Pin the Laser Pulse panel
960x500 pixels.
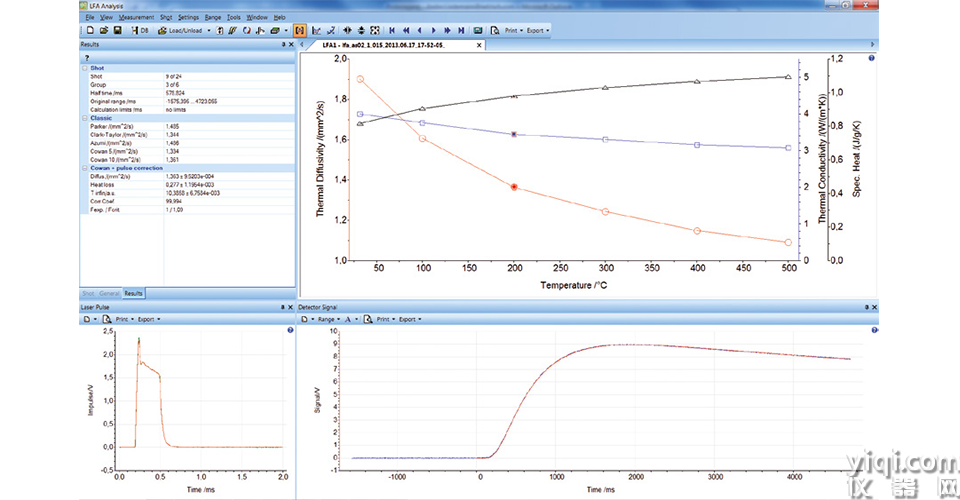pos(283,307)
